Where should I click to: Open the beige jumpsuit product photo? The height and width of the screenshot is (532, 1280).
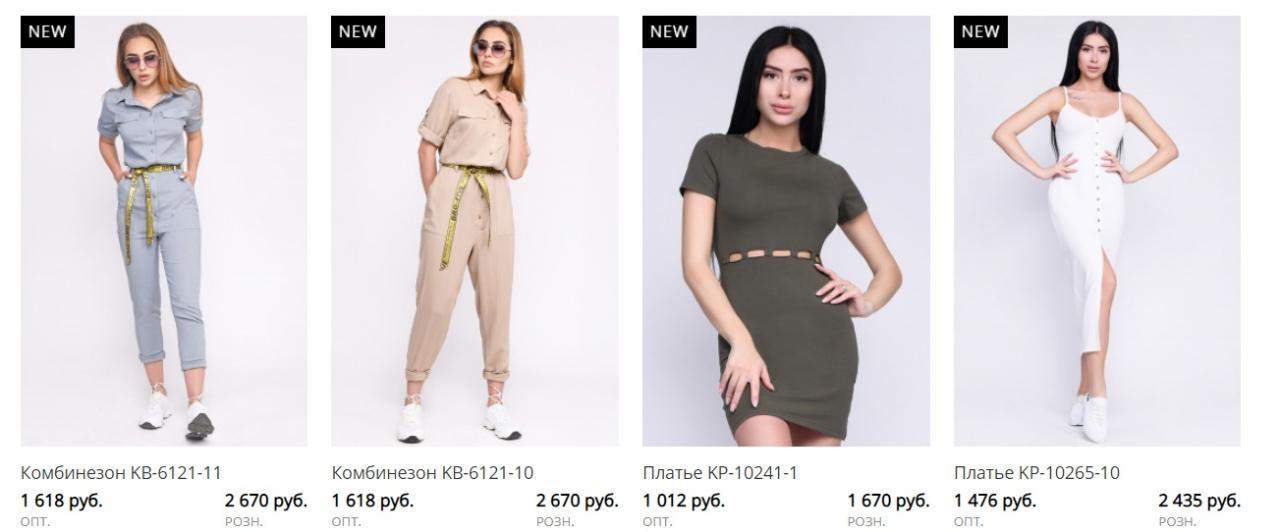(x=475, y=231)
